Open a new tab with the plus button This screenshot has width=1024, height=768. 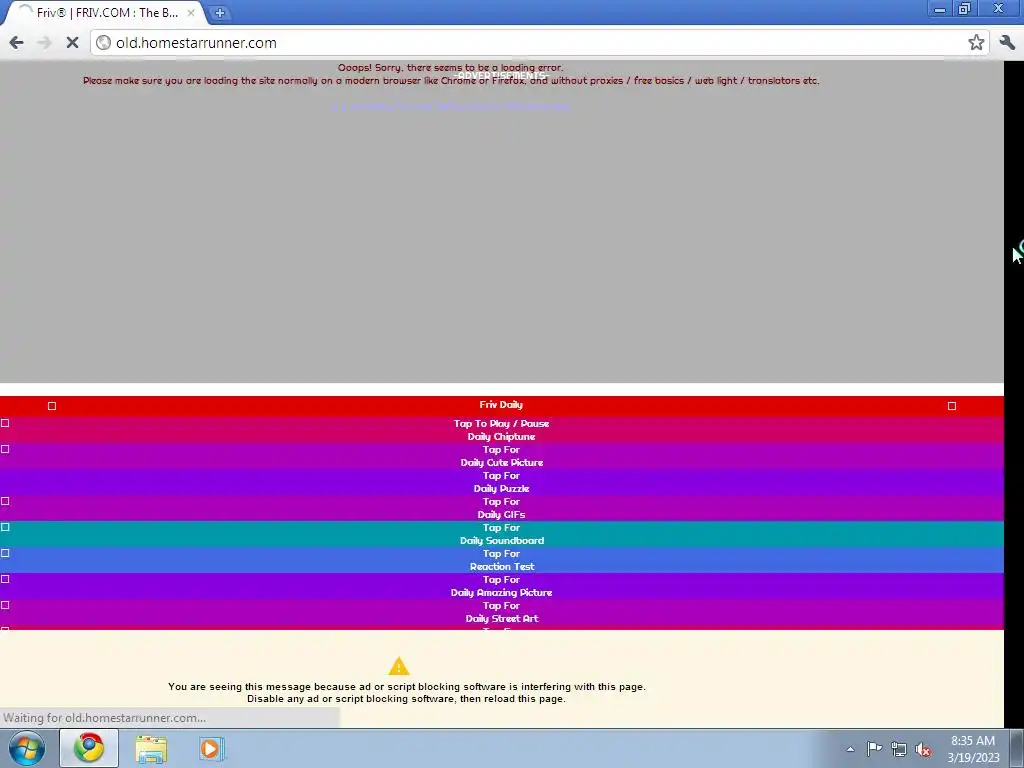pos(220,12)
